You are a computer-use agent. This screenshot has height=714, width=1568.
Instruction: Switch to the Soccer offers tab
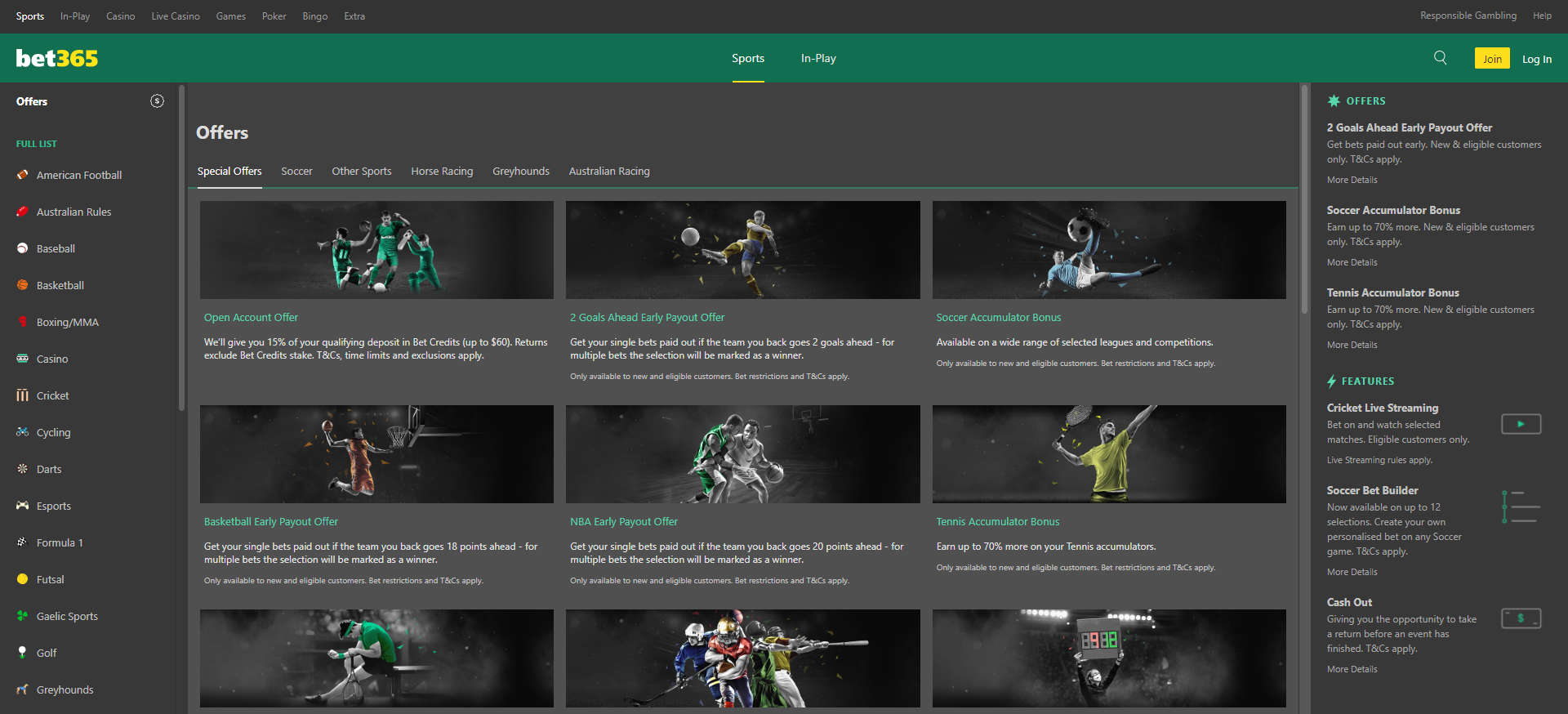pyautogui.click(x=296, y=172)
